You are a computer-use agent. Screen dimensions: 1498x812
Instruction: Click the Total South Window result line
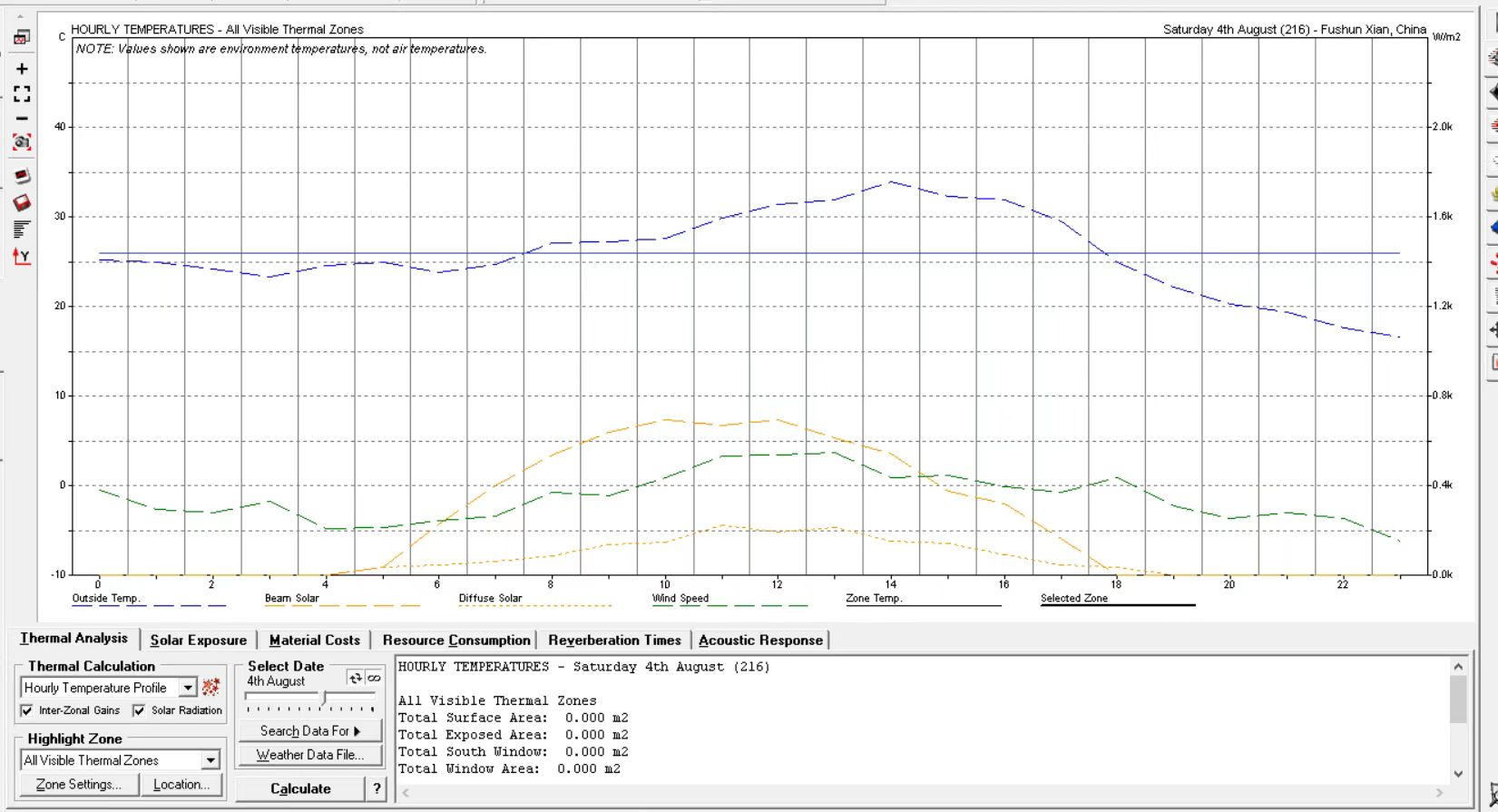coord(514,751)
